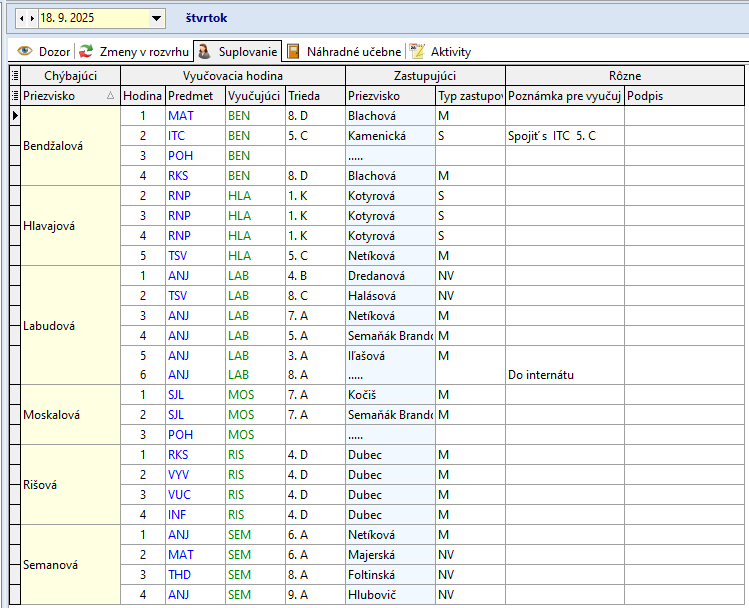Click the person icon on Suplovanie tab
The image size is (749, 608).
[203, 51]
